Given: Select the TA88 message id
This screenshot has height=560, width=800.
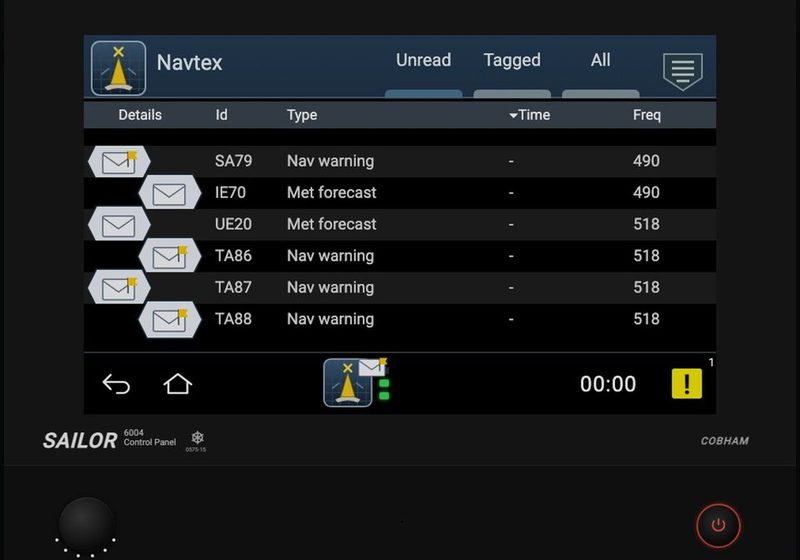Looking at the screenshot, I should pyautogui.click(x=233, y=319).
